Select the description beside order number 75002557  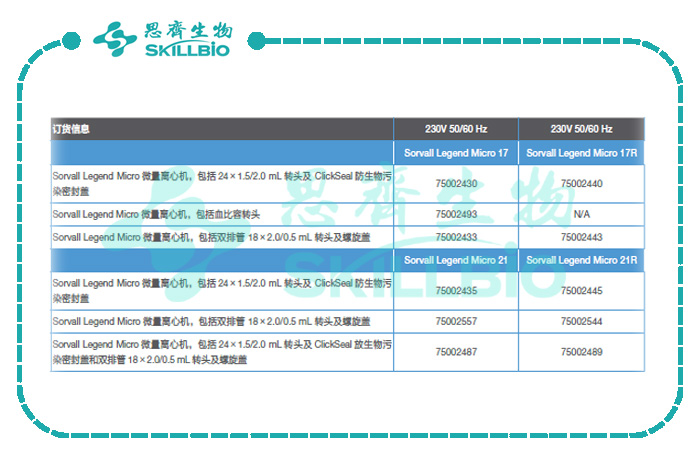(x=222, y=321)
